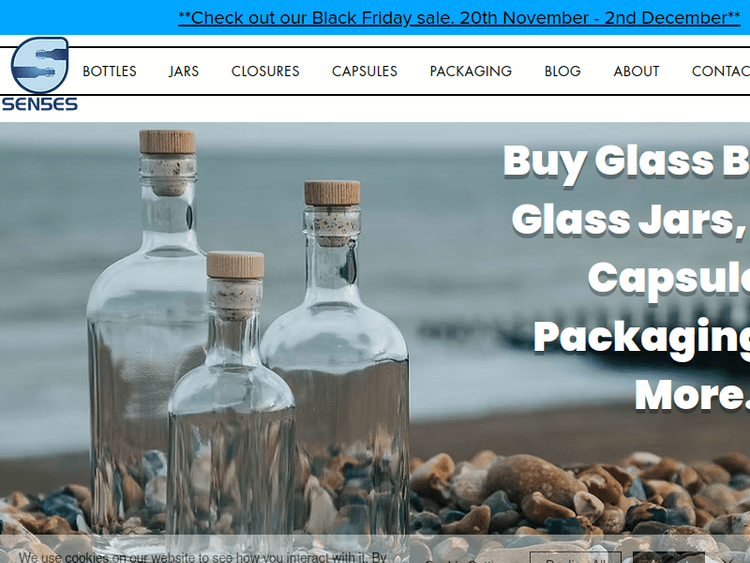Open the ABOUT page
750x563 pixels.
636,71
